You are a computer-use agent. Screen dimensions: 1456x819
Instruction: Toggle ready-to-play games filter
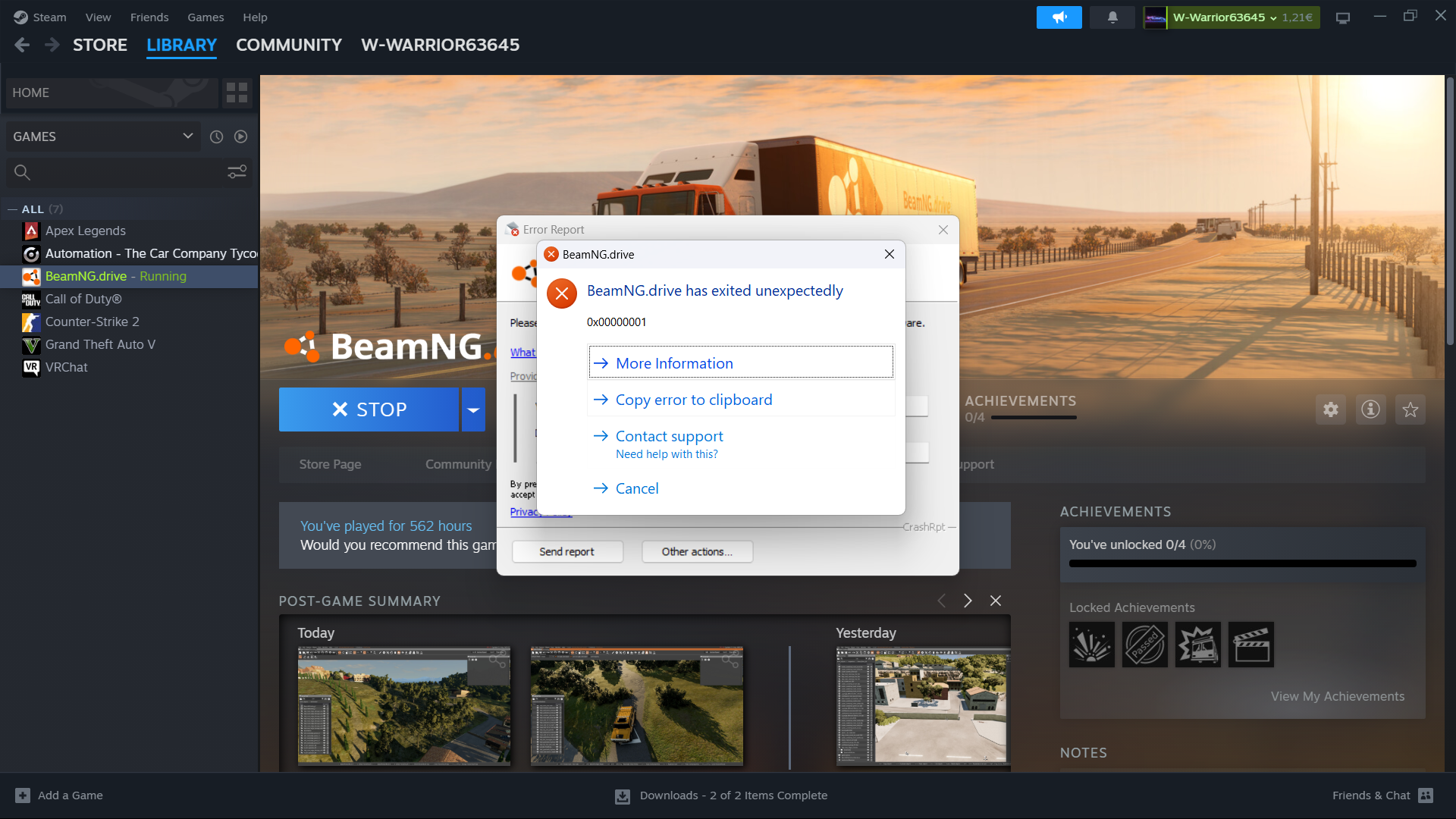point(240,136)
